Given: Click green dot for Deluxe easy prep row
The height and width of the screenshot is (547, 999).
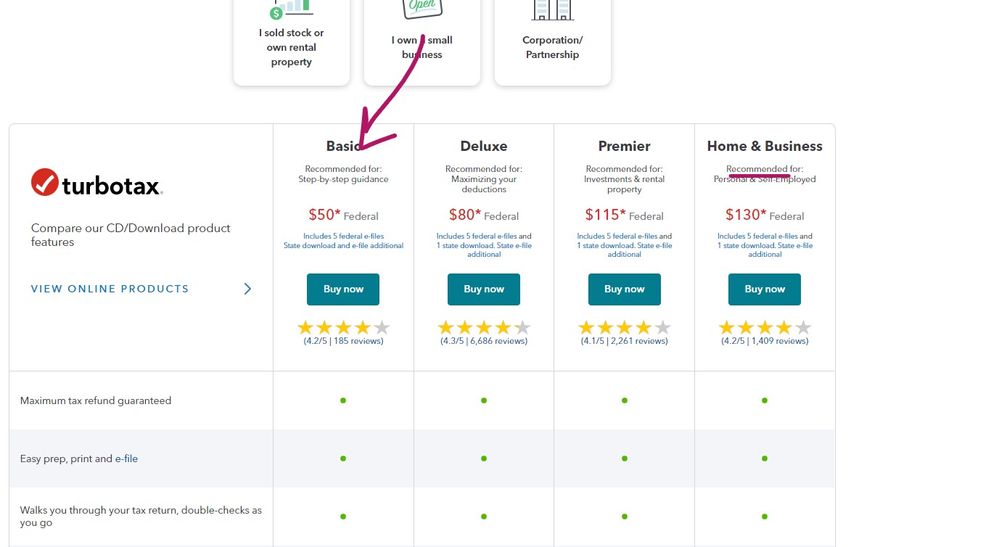Looking at the screenshot, I should coord(484,458).
